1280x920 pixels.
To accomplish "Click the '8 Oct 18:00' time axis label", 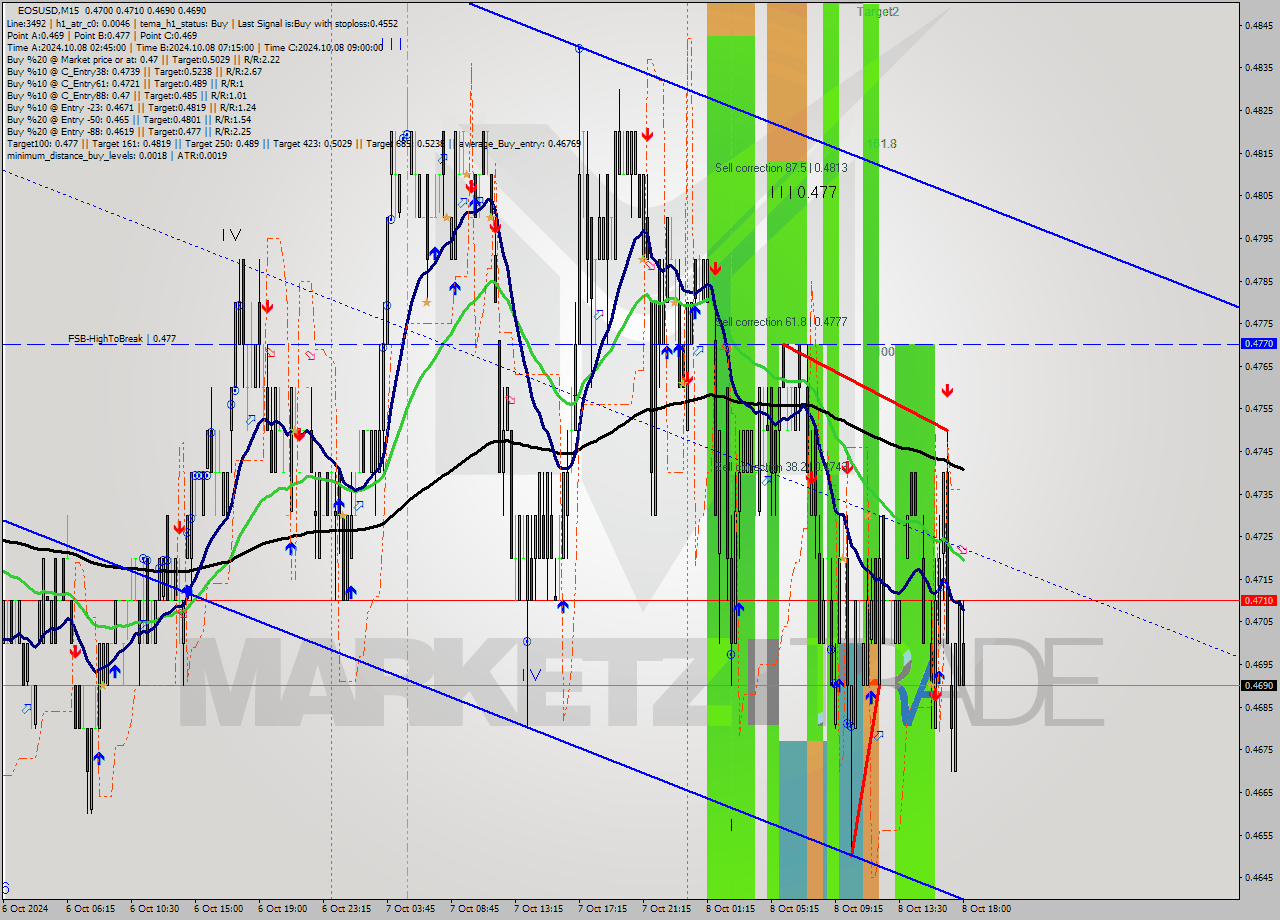I will pos(986,909).
